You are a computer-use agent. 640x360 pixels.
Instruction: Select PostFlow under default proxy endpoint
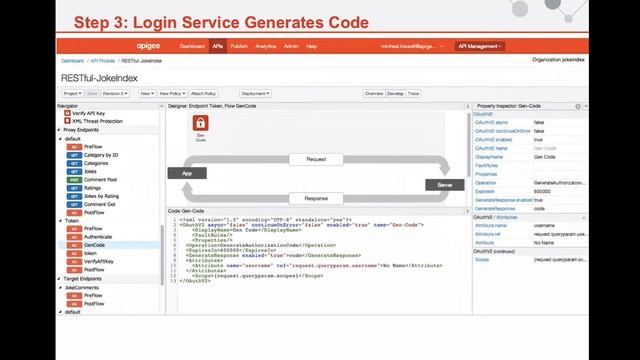coord(94,213)
